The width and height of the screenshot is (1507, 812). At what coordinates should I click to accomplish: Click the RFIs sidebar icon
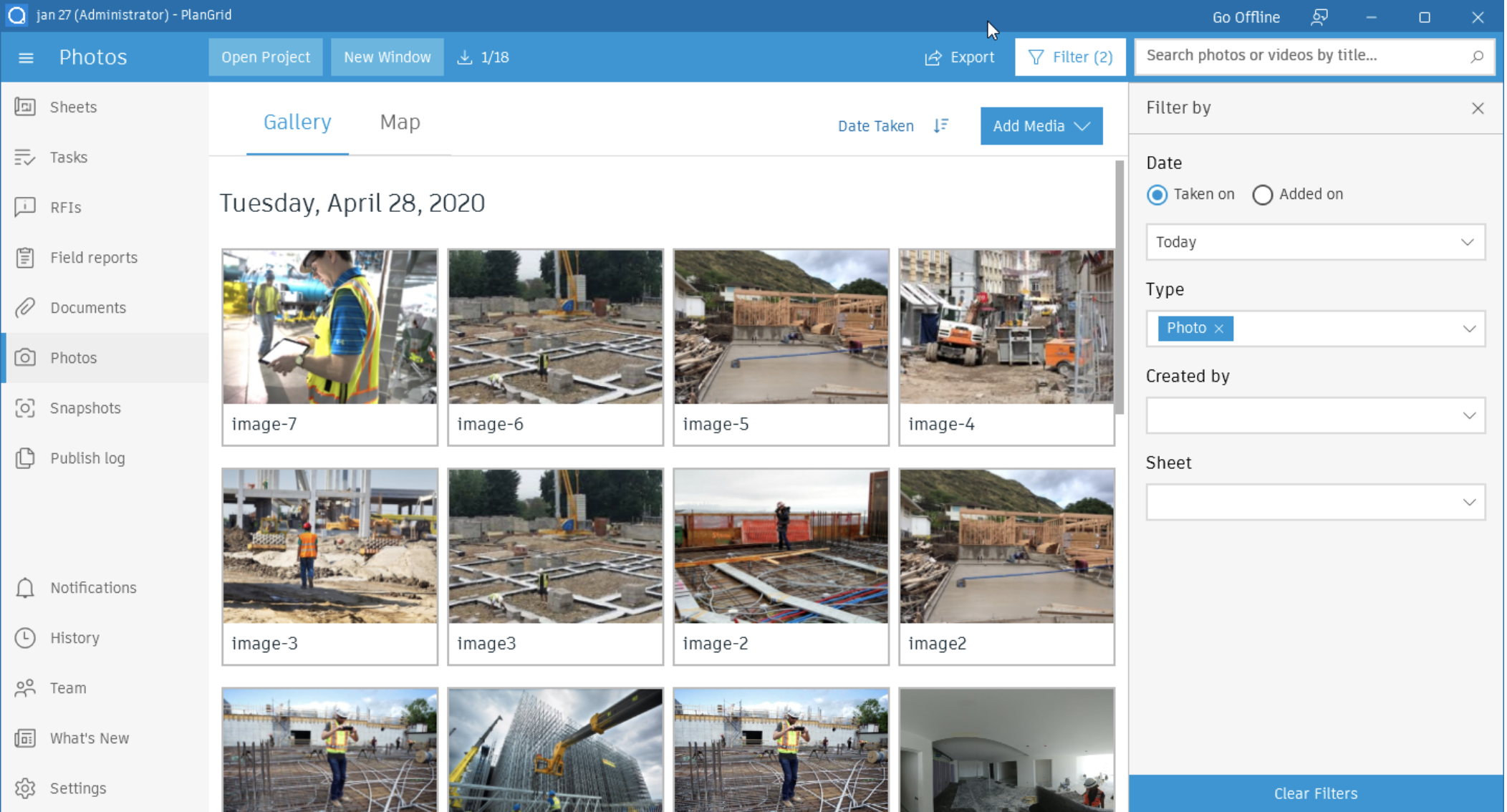coord(25,207)
